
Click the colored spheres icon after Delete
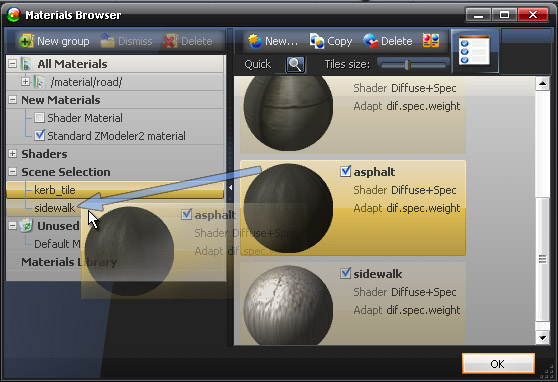(x=431, y=41)
